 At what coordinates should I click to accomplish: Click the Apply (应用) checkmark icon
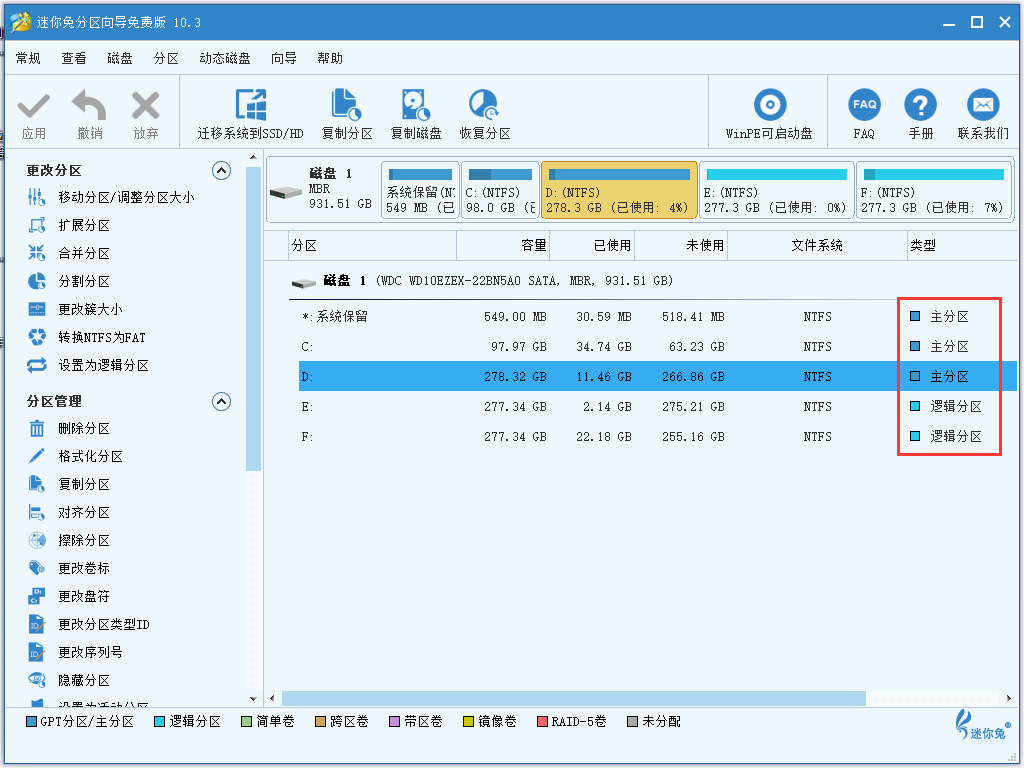point(33,106)
